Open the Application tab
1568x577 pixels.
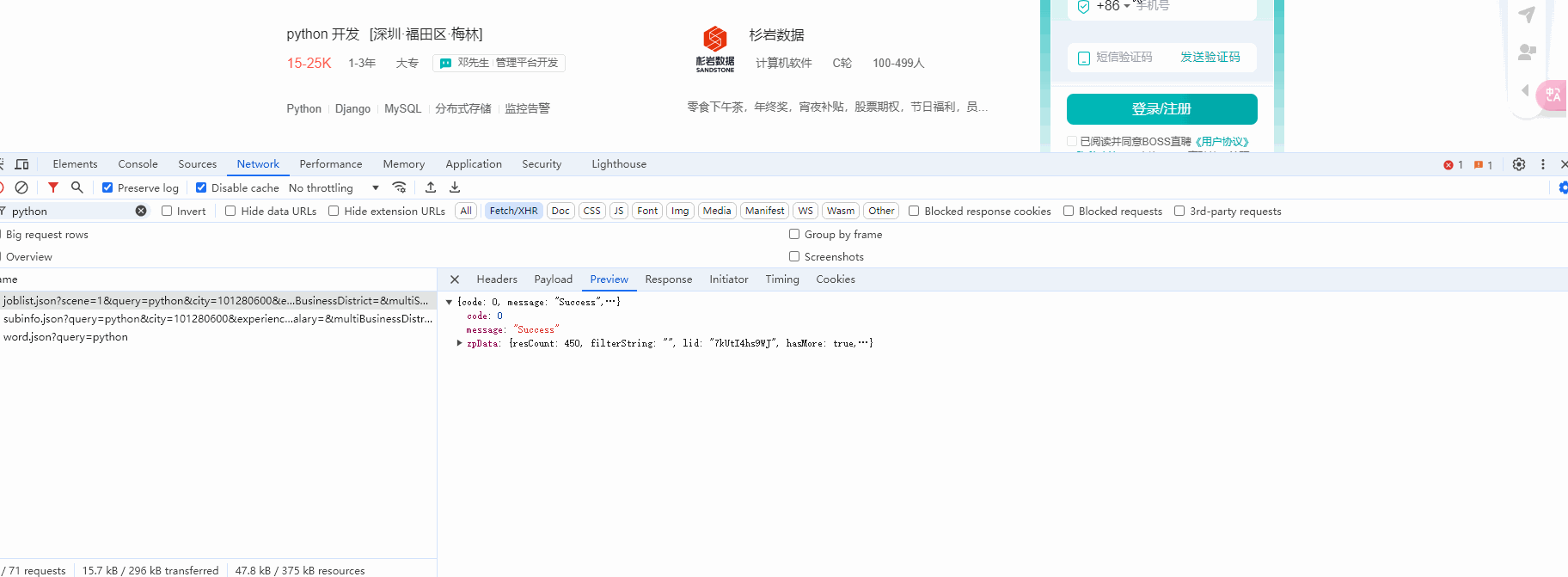click(474, 164)
